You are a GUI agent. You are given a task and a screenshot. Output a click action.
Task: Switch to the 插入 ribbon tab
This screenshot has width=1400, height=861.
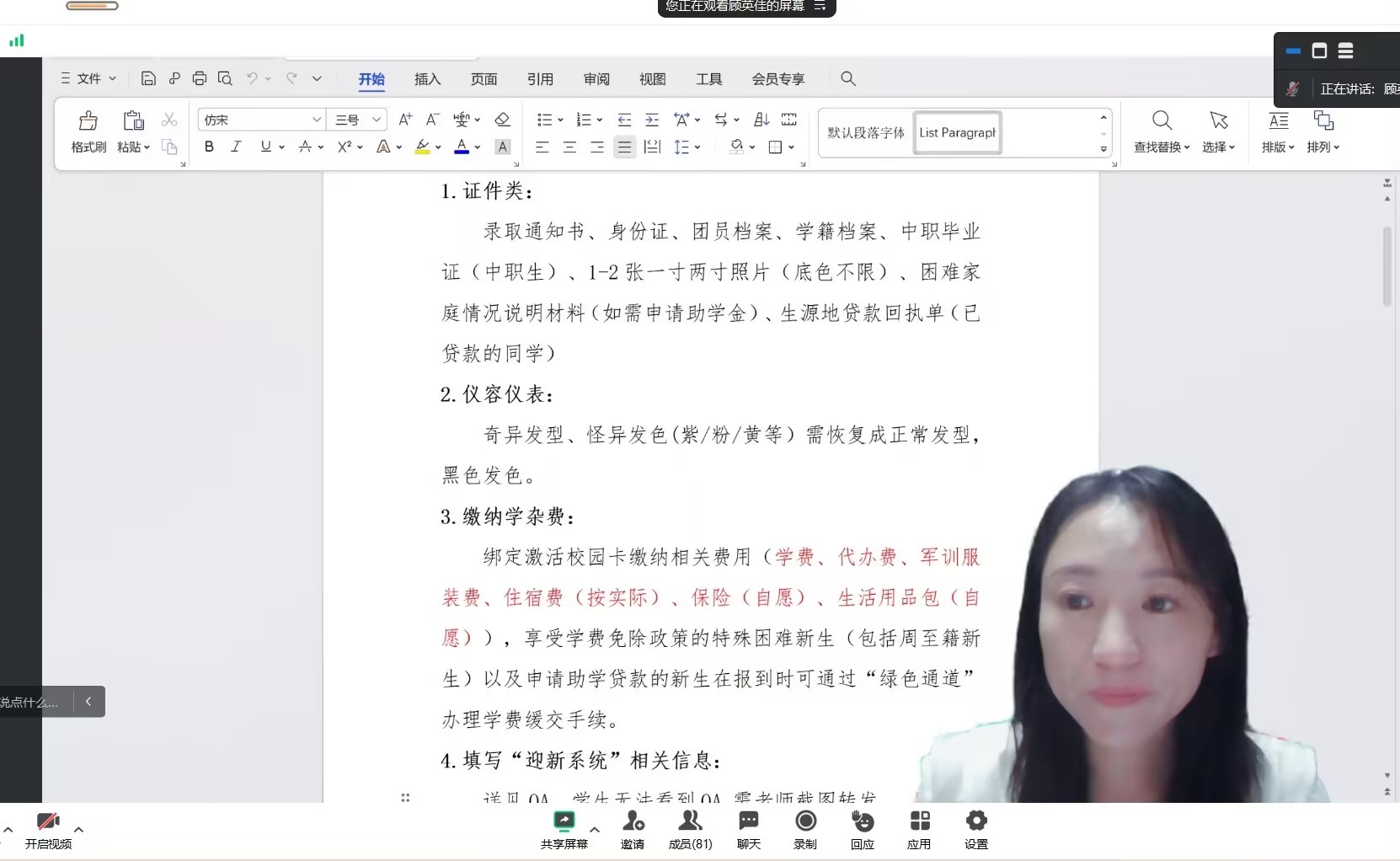click(427, 79)
